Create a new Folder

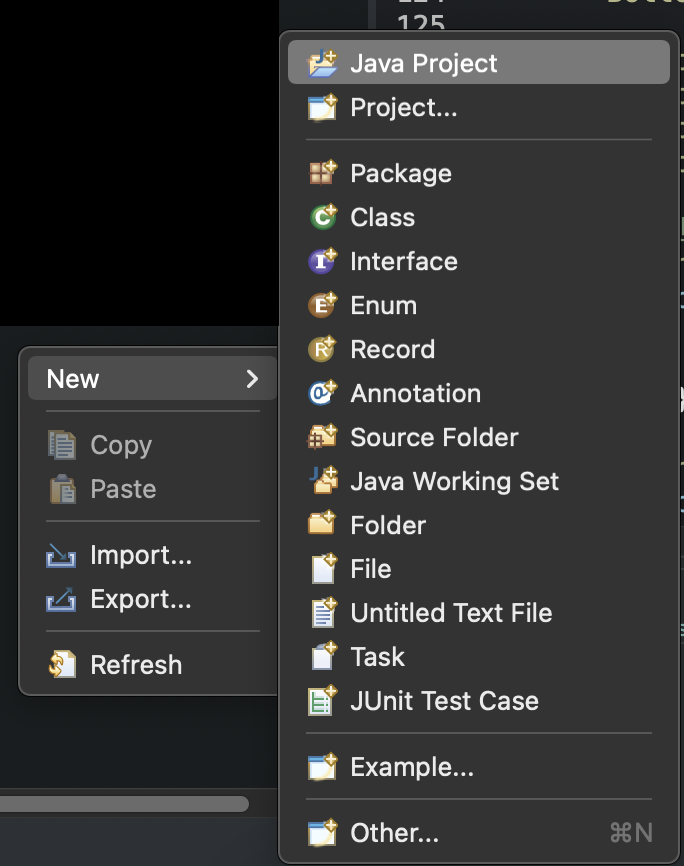pyautogui.click(x=479, y=525)
